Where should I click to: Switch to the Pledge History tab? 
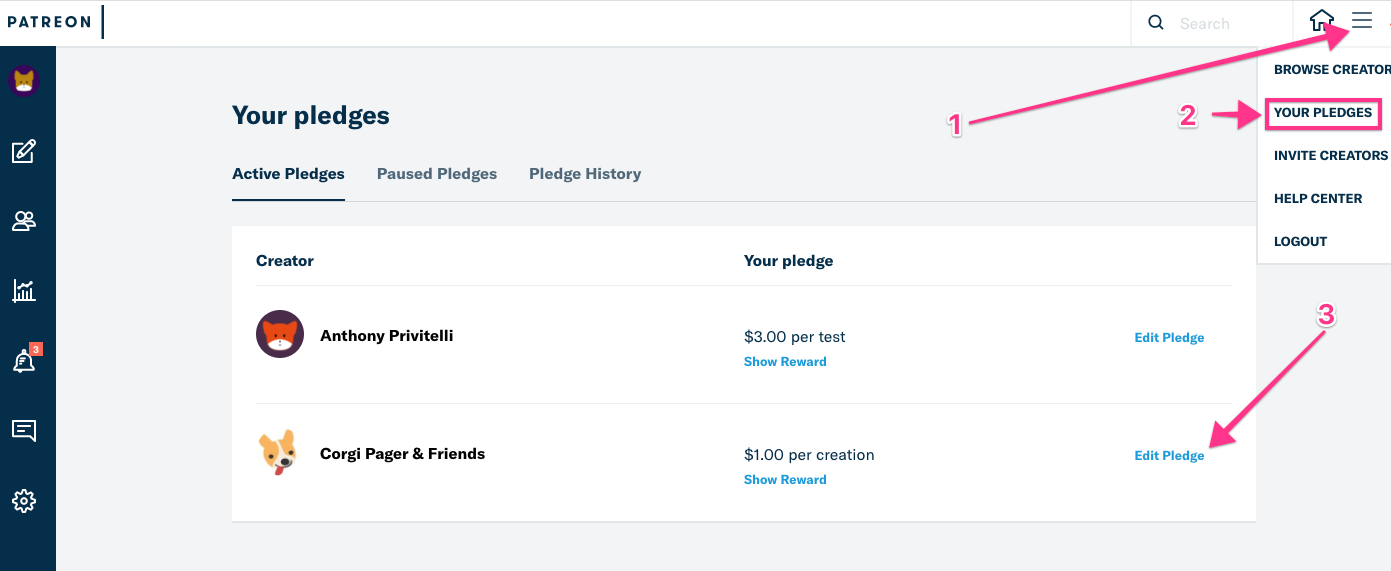585,174
